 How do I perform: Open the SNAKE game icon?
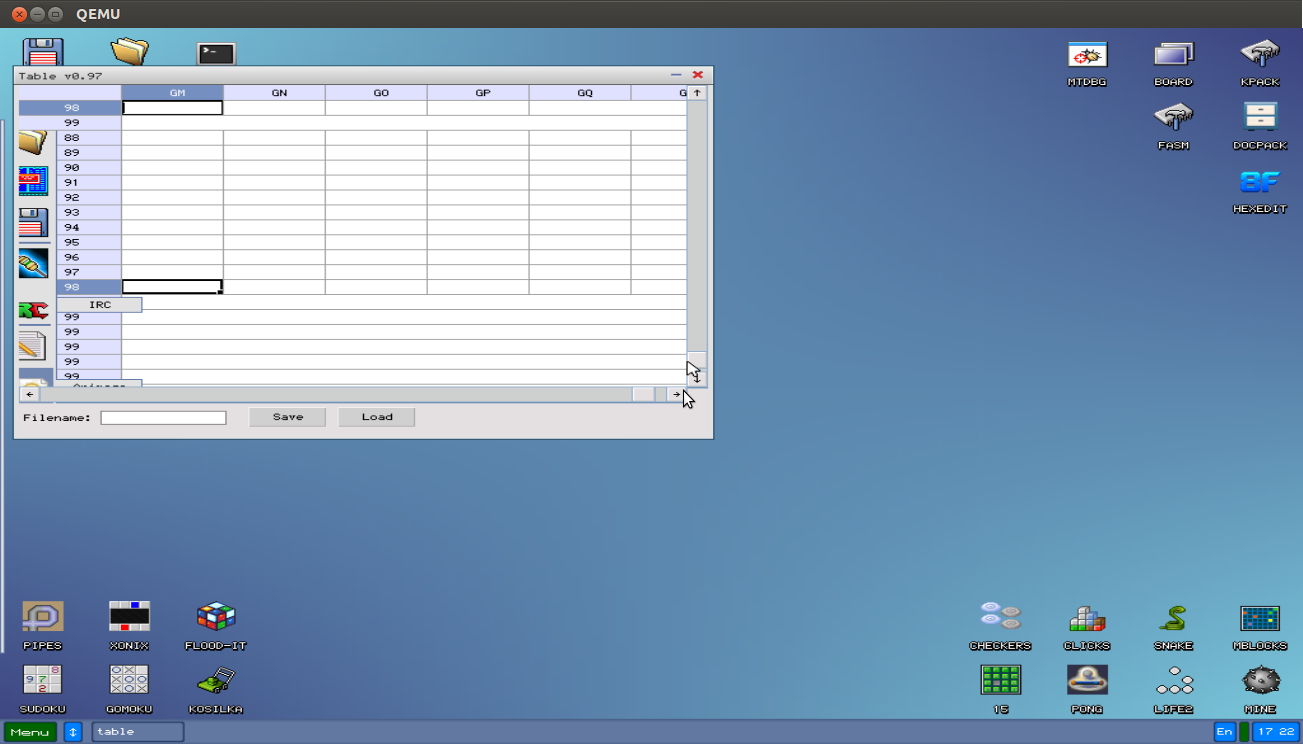click(x=1173, y=618)
